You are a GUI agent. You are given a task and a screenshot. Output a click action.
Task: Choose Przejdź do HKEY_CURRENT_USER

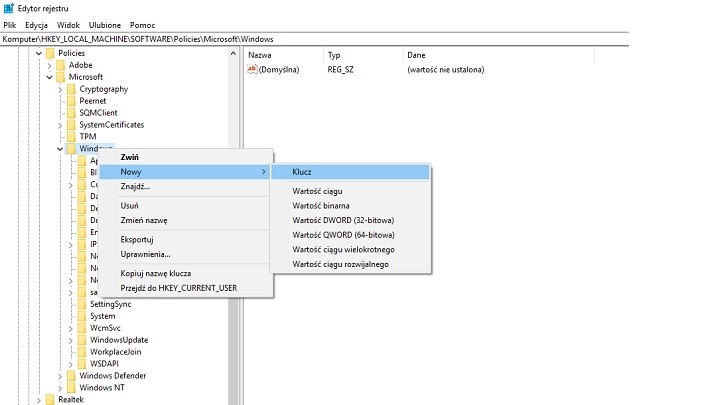coord(186,288)
